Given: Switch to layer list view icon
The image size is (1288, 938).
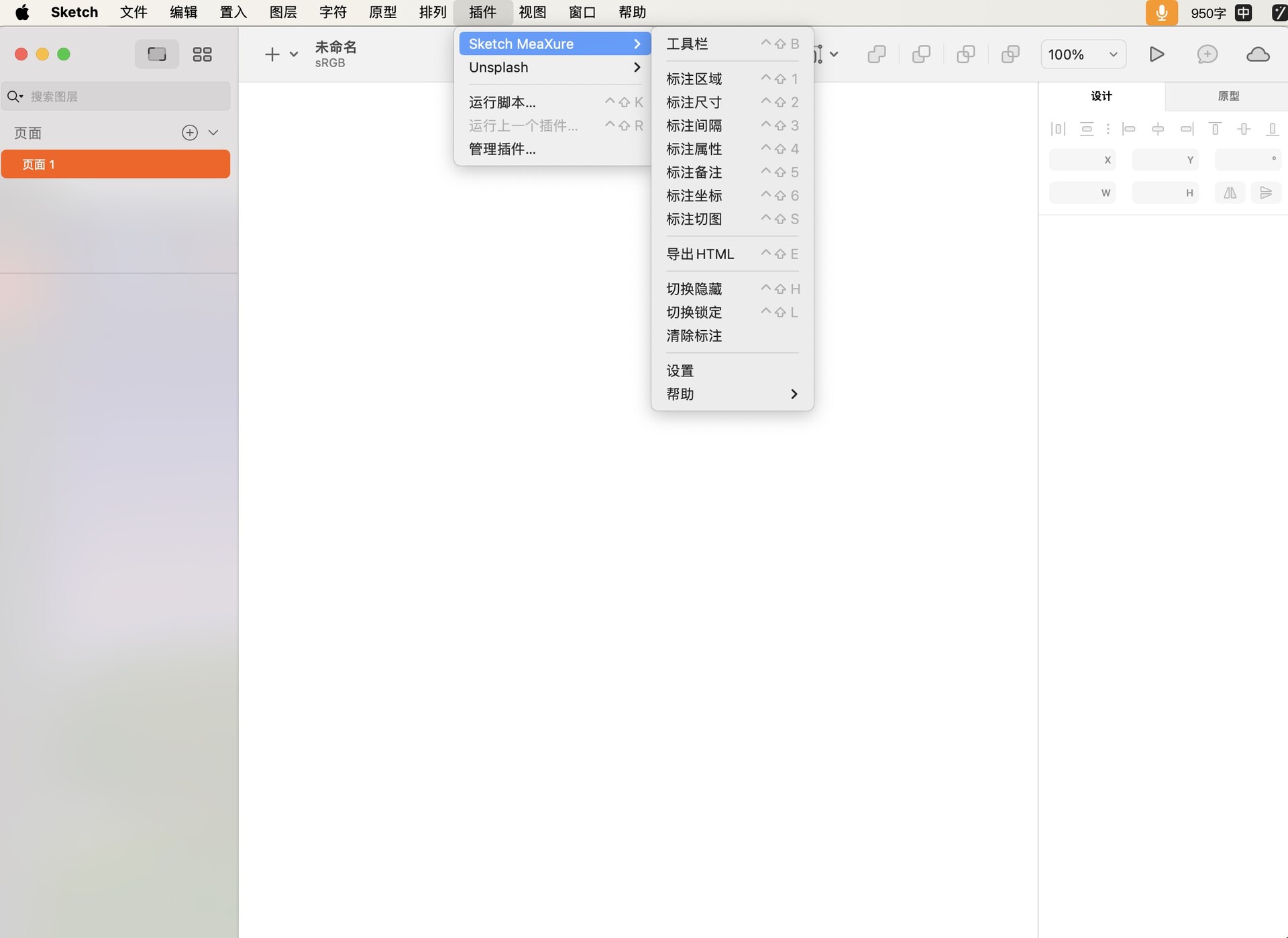Looking at the screenshot, I should 157,54.
